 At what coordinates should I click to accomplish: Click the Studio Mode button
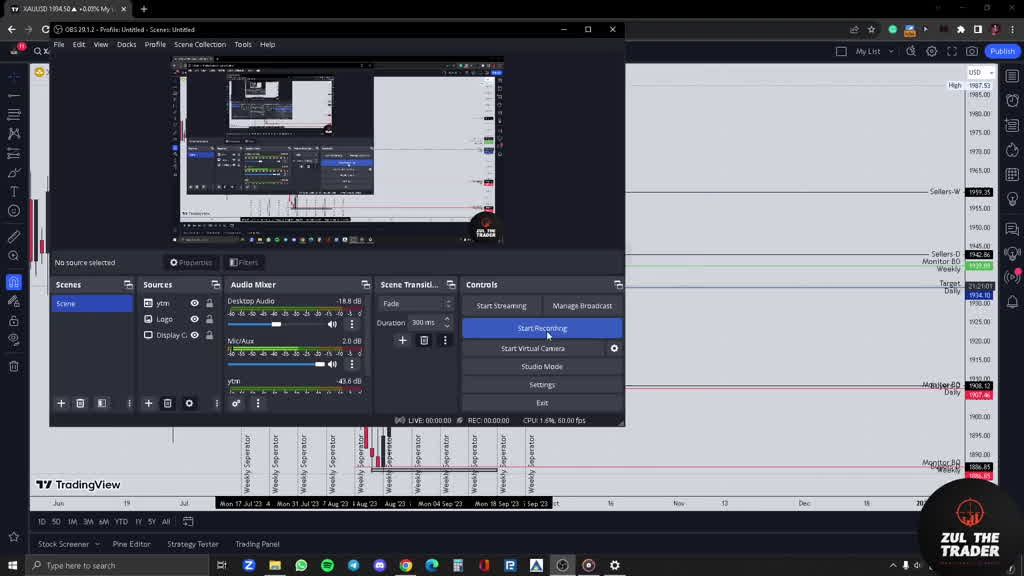541,366
